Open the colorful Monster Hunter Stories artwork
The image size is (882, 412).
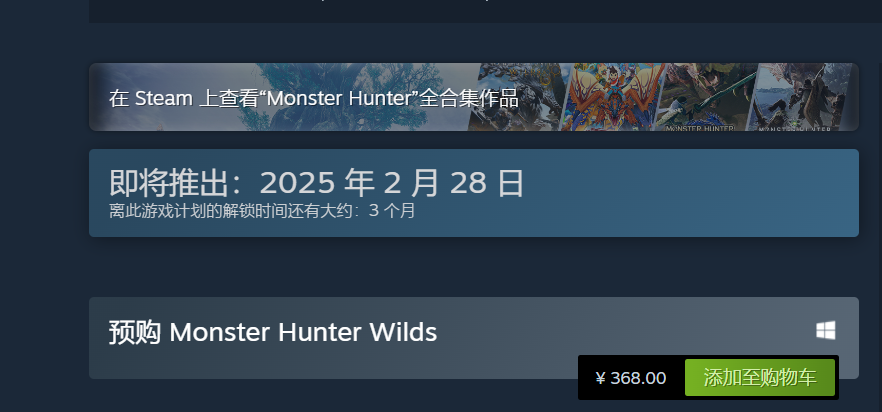pyautogui.click(x=613, y=97)
